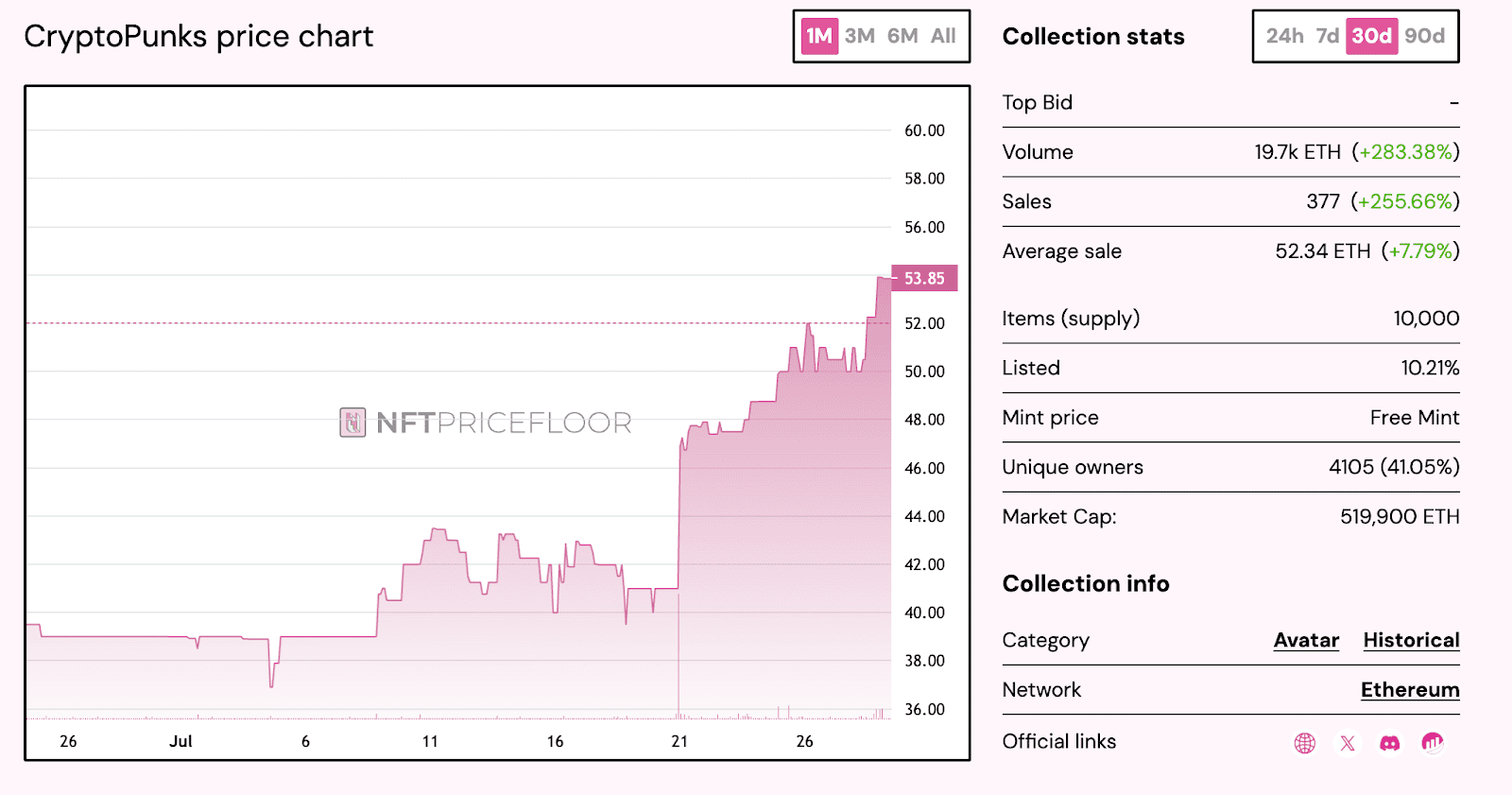
Task: Open the official website globe icon
Action: [1305, 743]
